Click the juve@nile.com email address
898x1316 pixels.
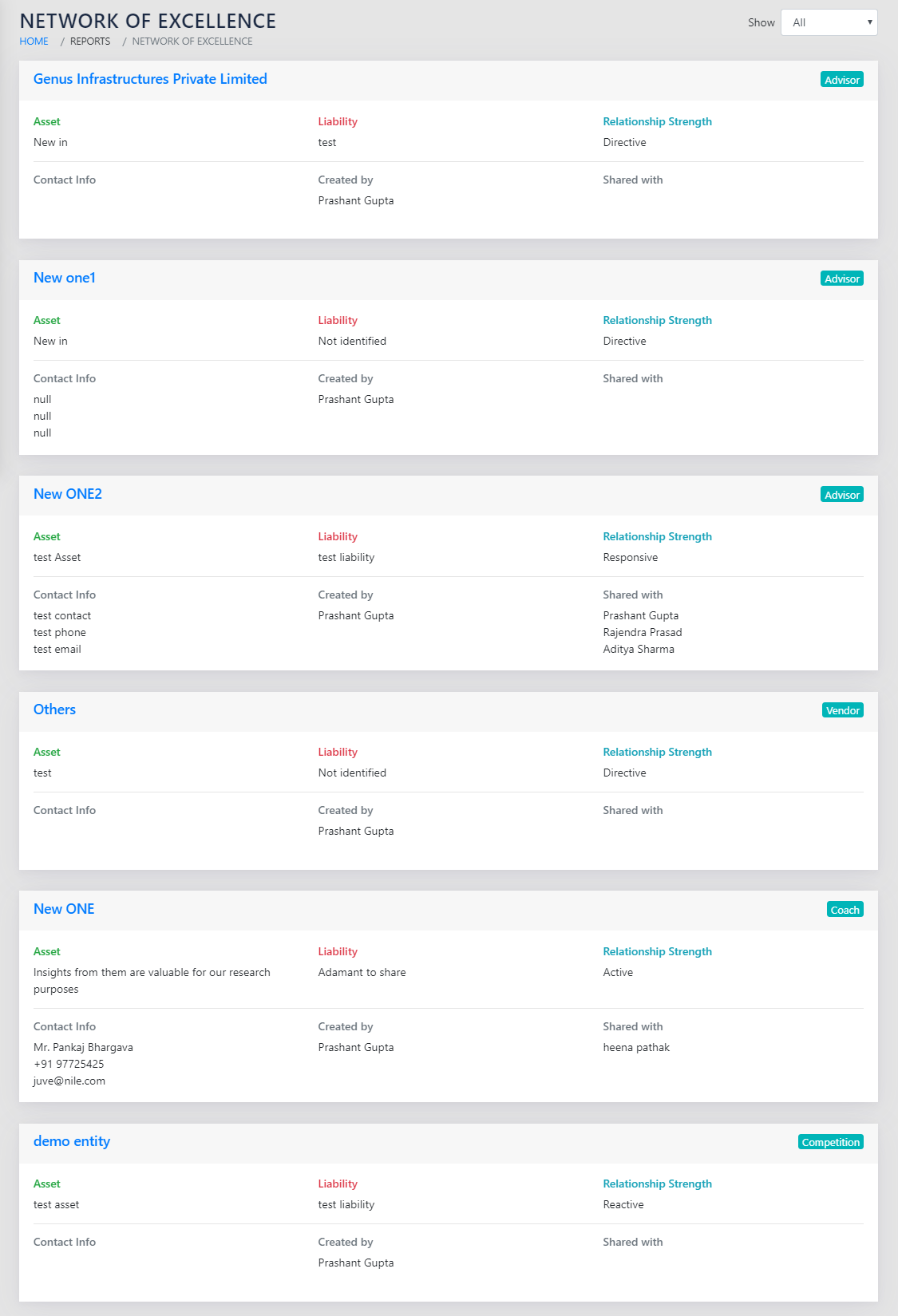(69, 1081)
